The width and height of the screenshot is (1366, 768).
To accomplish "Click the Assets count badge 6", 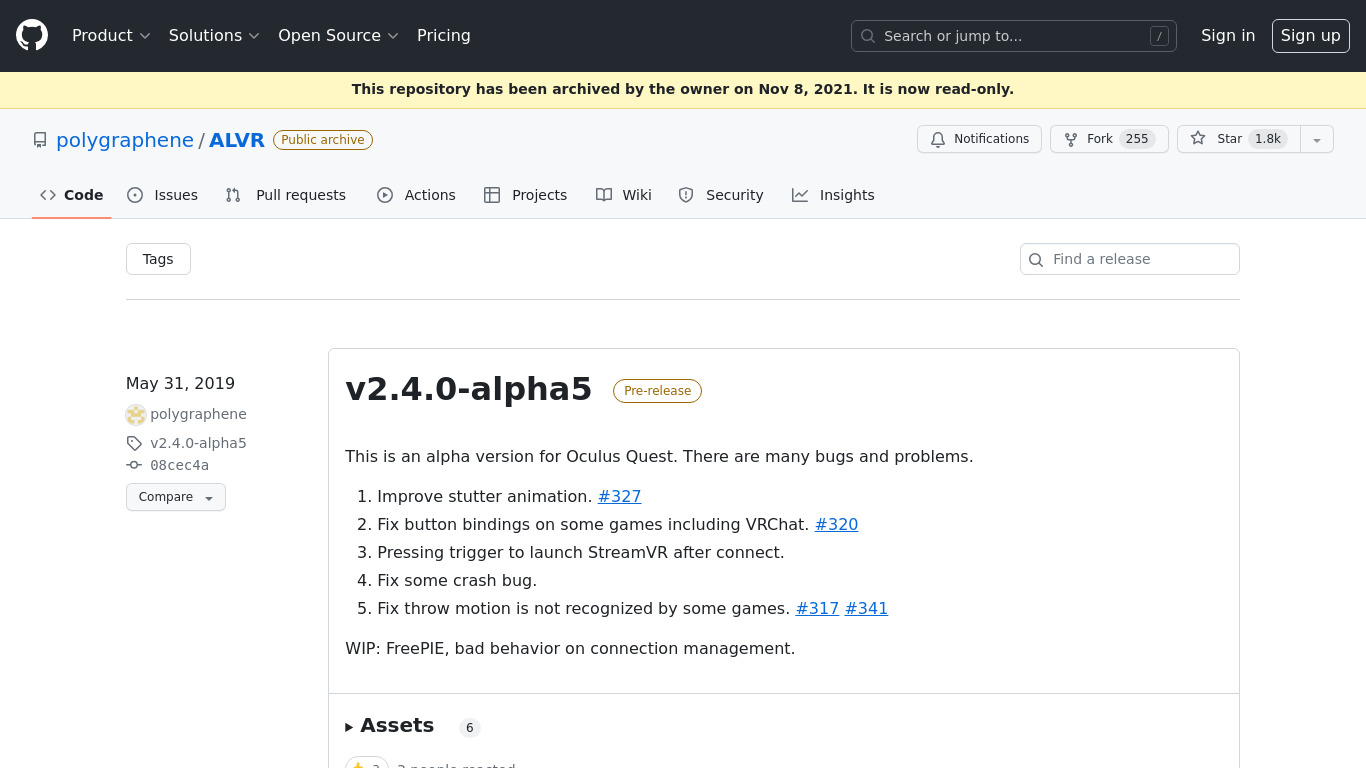I will tap(470, 728).
